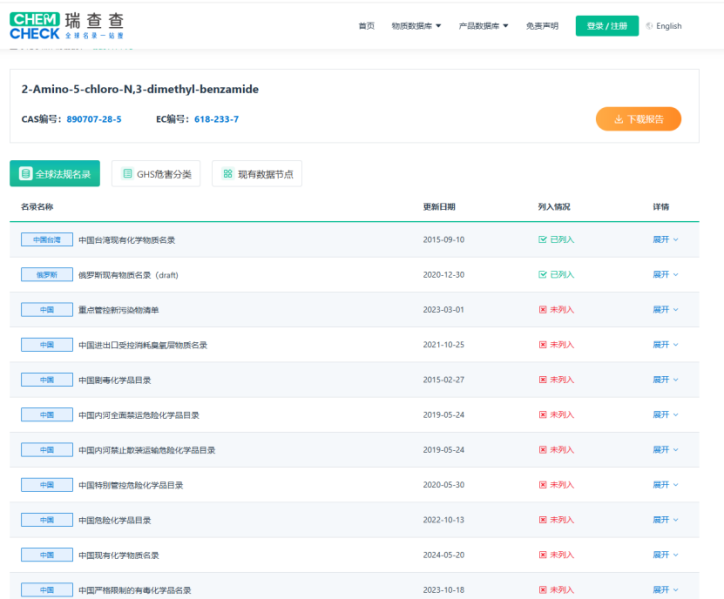Click the GHS危害分类 tab icon

click(127, 174)
